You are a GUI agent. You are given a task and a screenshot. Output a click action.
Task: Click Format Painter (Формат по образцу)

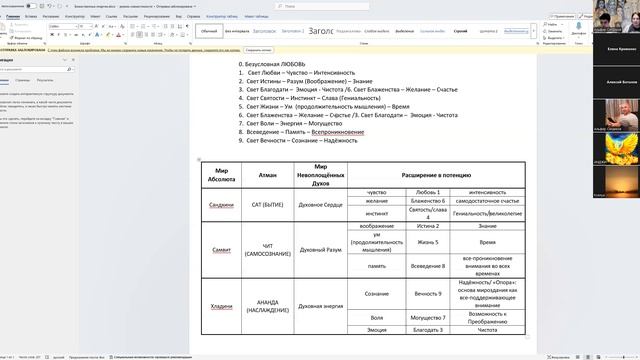click(x=27, y=38)
